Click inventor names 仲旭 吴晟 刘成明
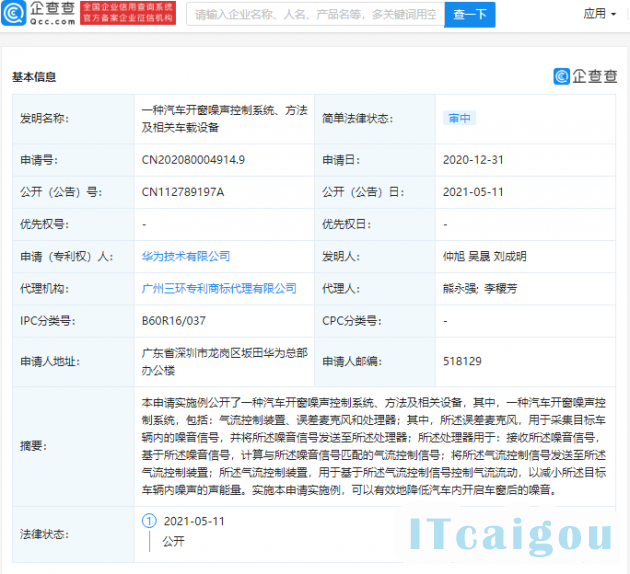The width and height of the screenshot is (630, 574). [x=485, y=256]
